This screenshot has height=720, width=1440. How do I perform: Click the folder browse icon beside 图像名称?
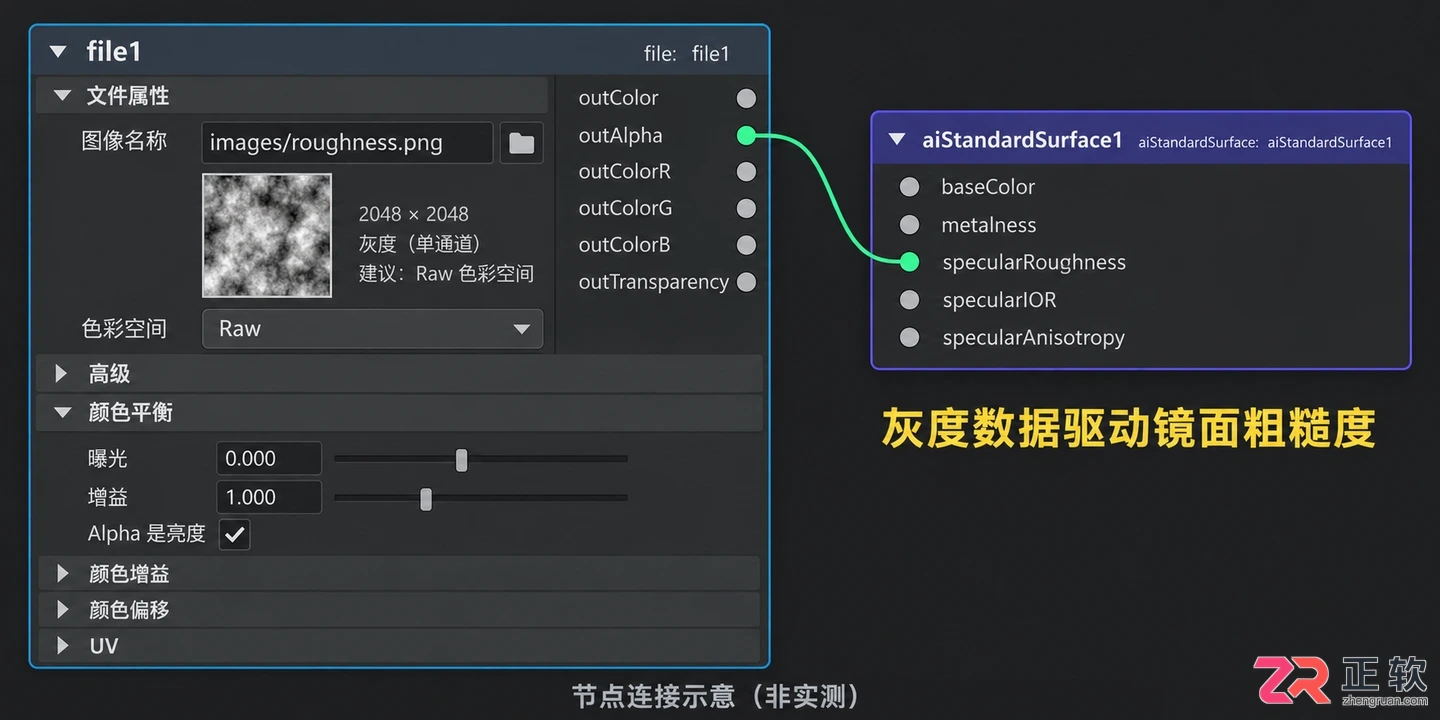click(521, 143)
